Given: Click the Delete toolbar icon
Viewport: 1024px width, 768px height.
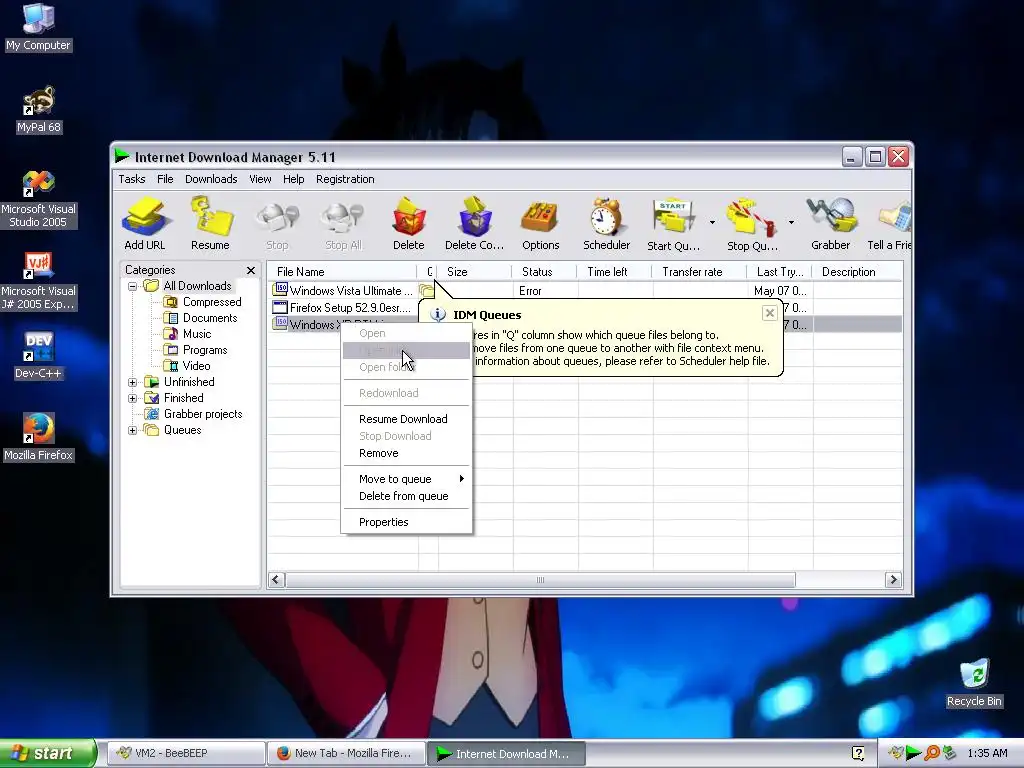Looking at the screenshot, I should click(x=409, y=224).
